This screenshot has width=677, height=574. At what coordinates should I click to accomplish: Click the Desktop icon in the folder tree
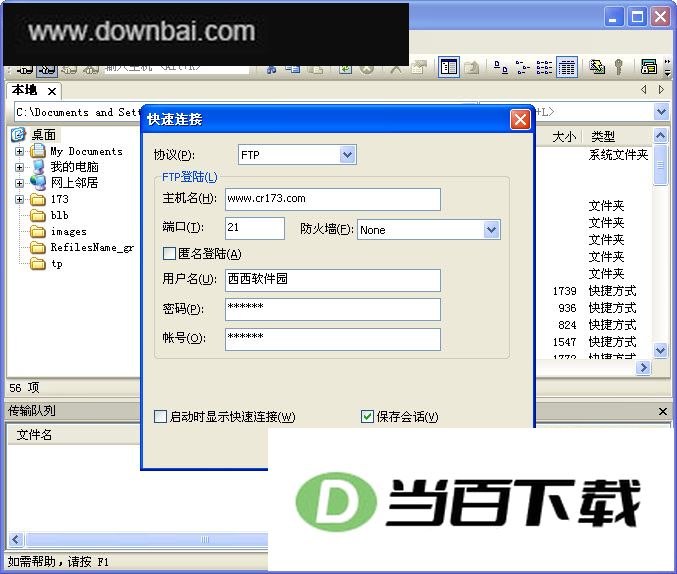pos(18,135)
